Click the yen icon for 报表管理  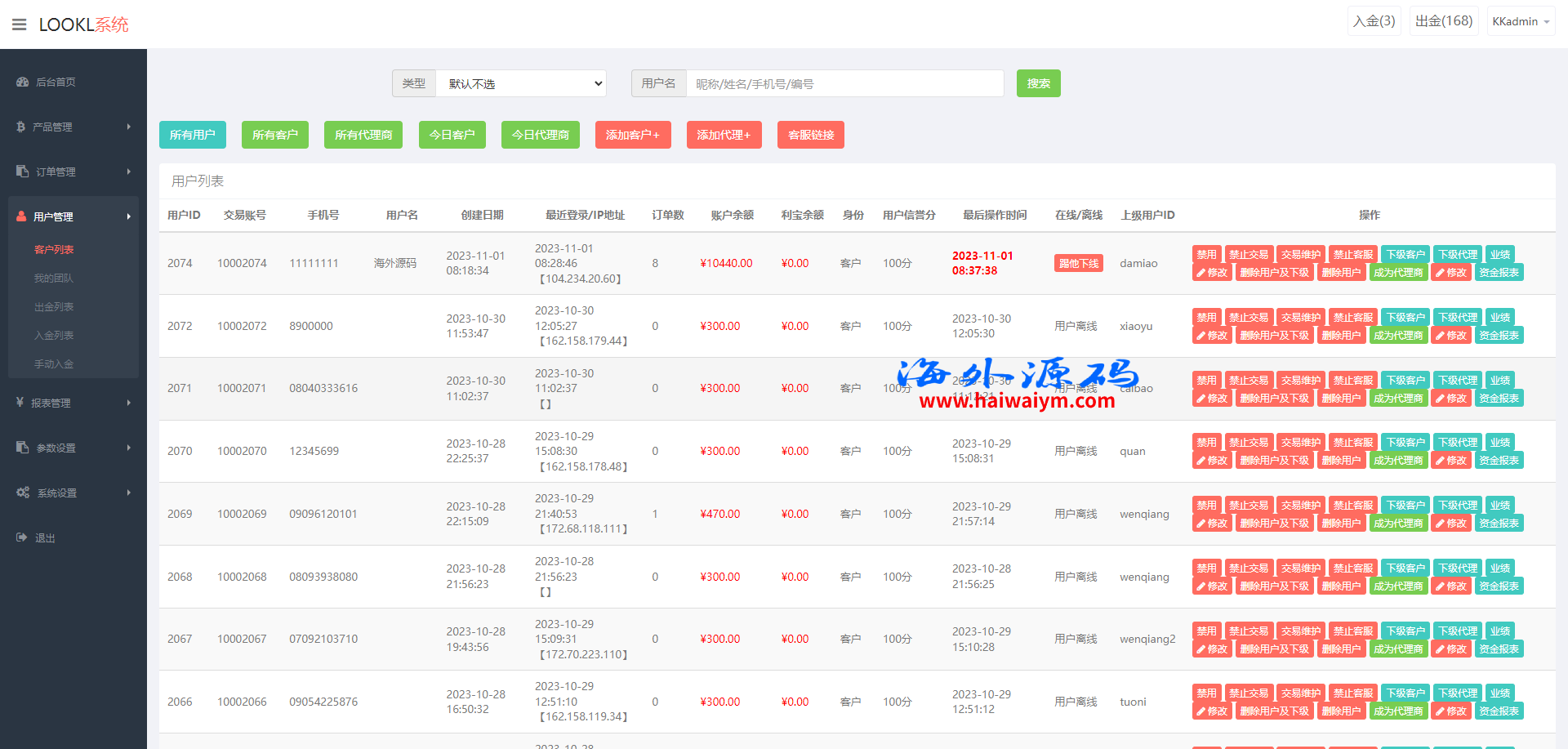click(20, 403)
